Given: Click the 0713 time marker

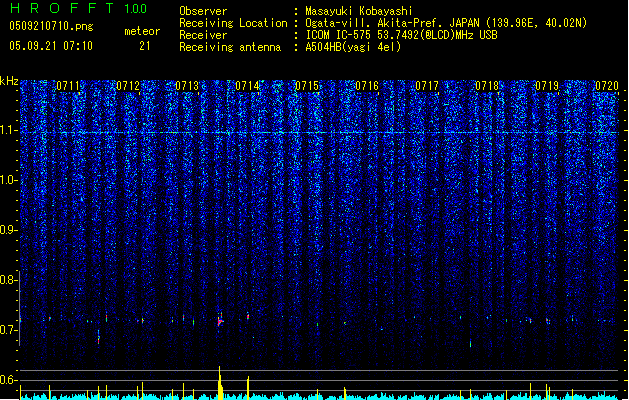Looking at the screenshot, I should [x=187, y=86].
